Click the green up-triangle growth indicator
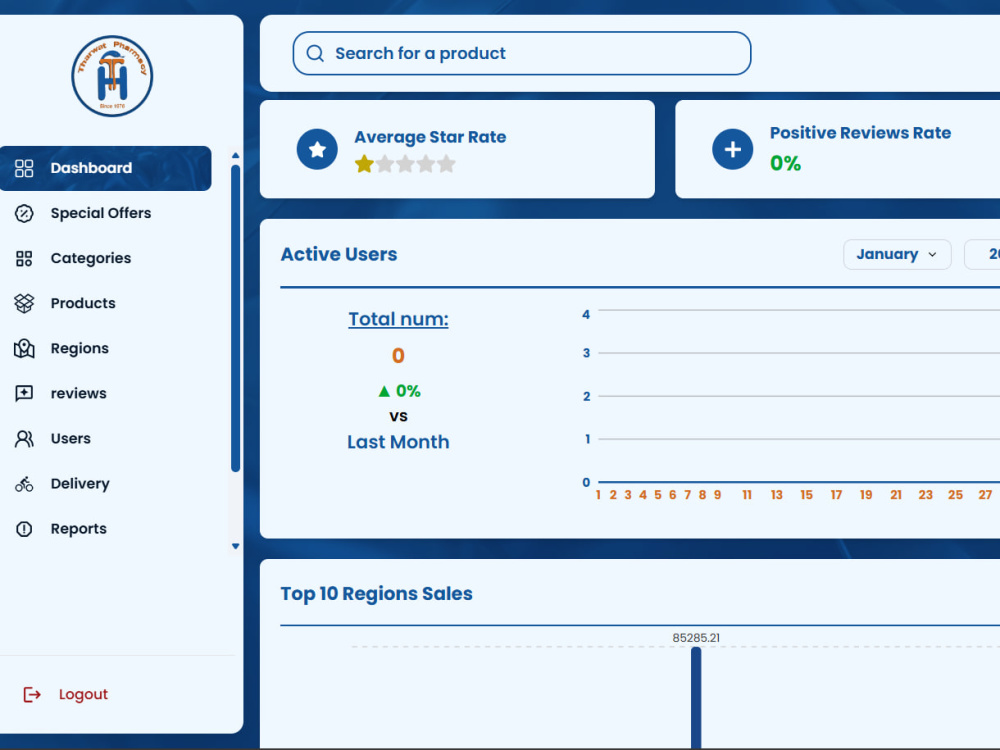 pos(384,391)
